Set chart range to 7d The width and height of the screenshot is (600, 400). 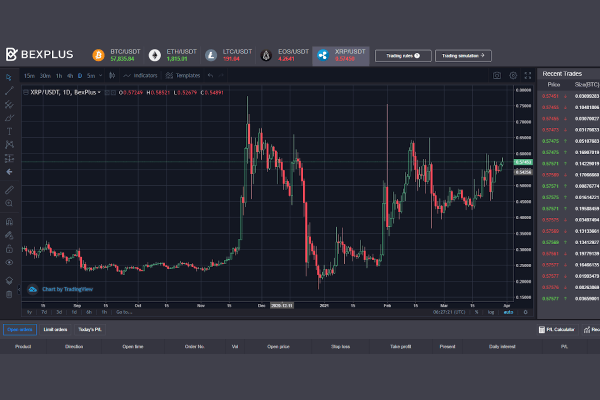pos(44,312)
